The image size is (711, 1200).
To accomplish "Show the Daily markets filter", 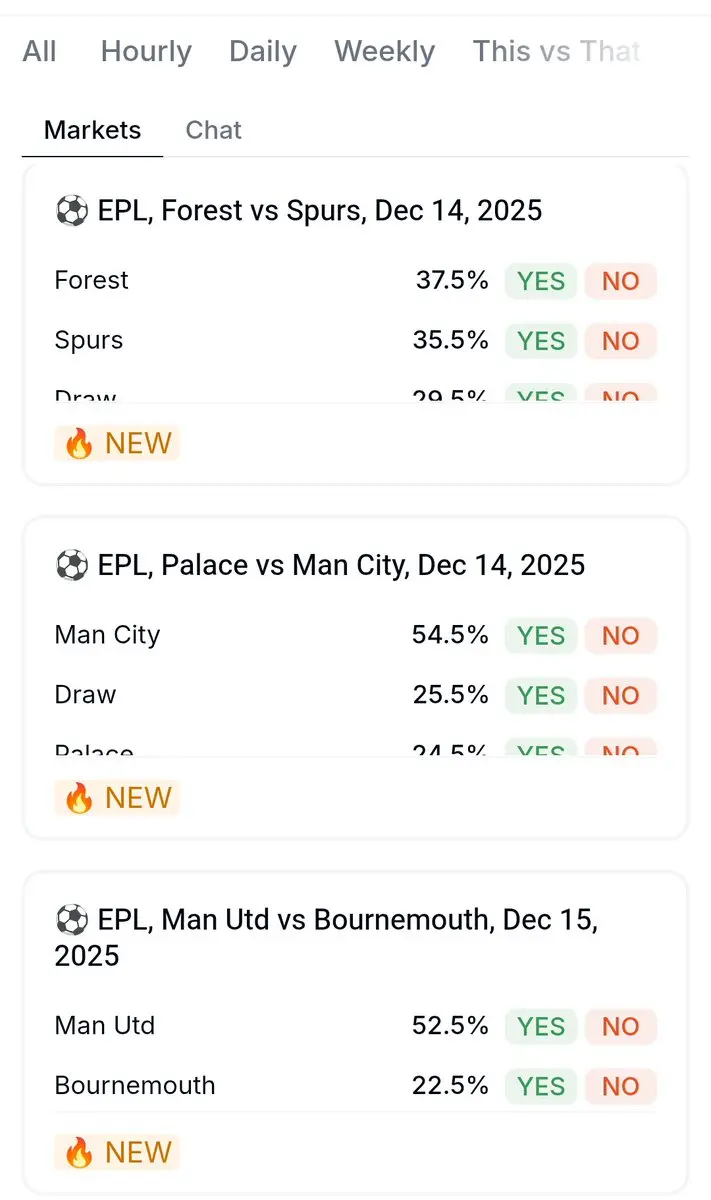I will point(262,52).
